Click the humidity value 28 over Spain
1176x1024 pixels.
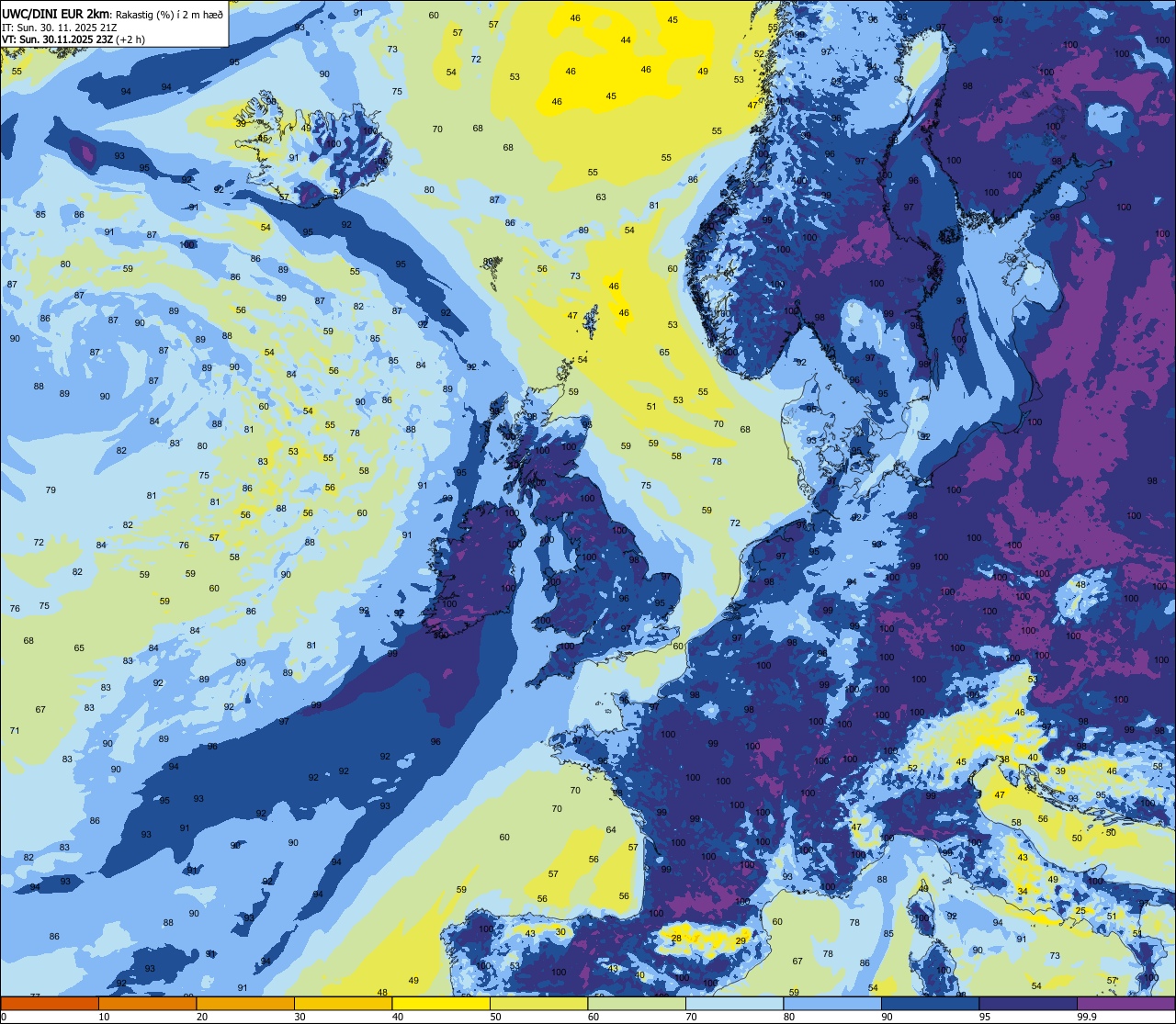(x=676, y=939)
